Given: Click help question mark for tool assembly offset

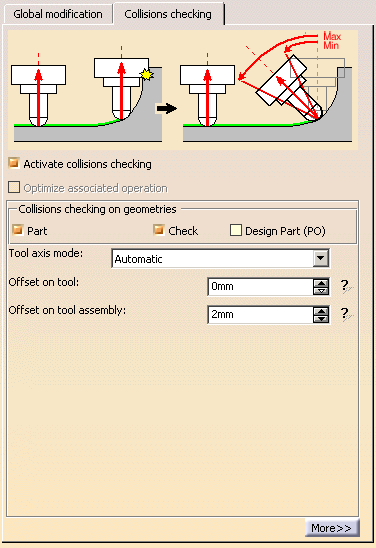Looking at the screenshot, I should click(x=346, y=314).
